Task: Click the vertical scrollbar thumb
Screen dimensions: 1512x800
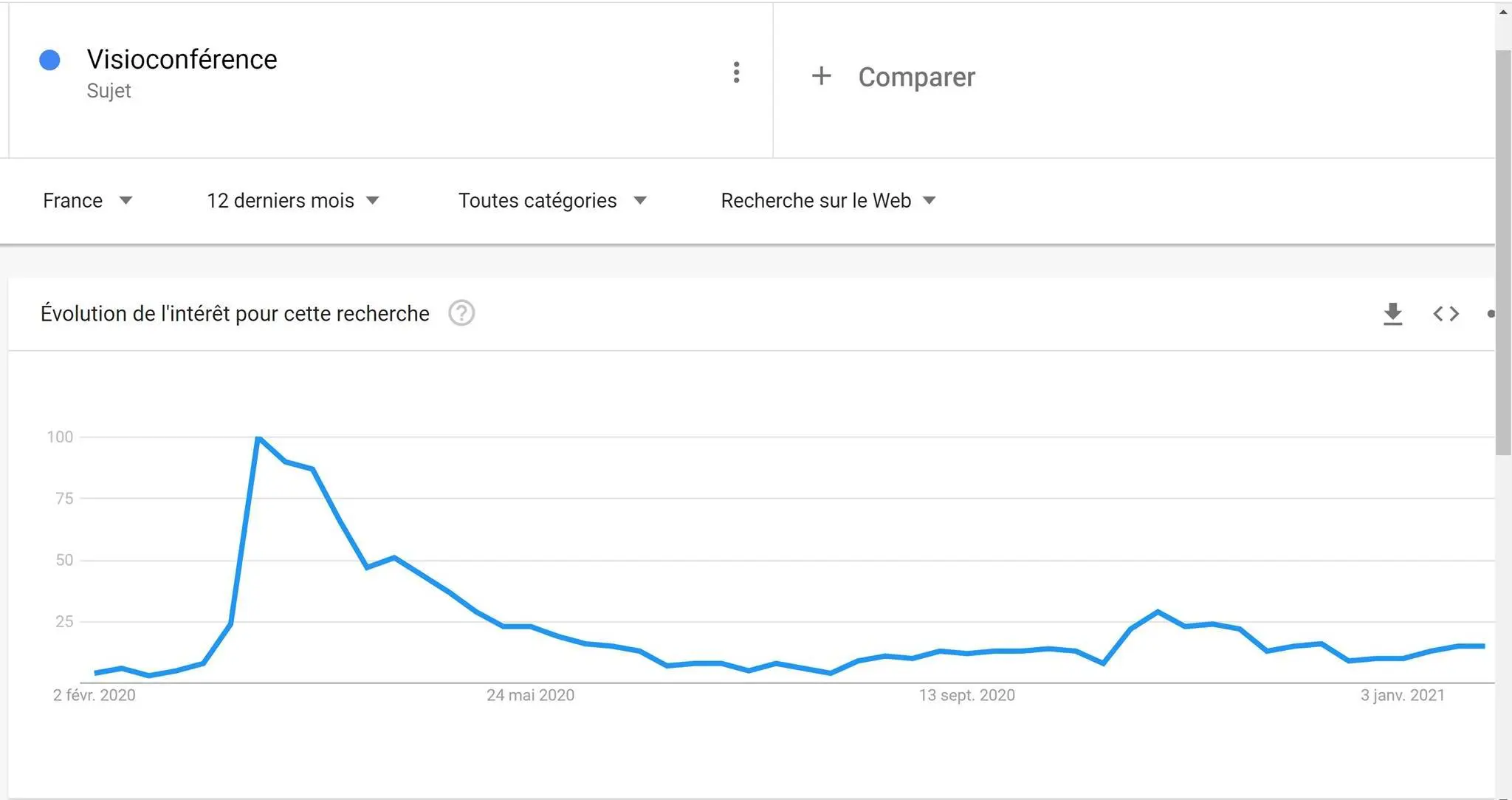Action: [x=1504, y=253]
